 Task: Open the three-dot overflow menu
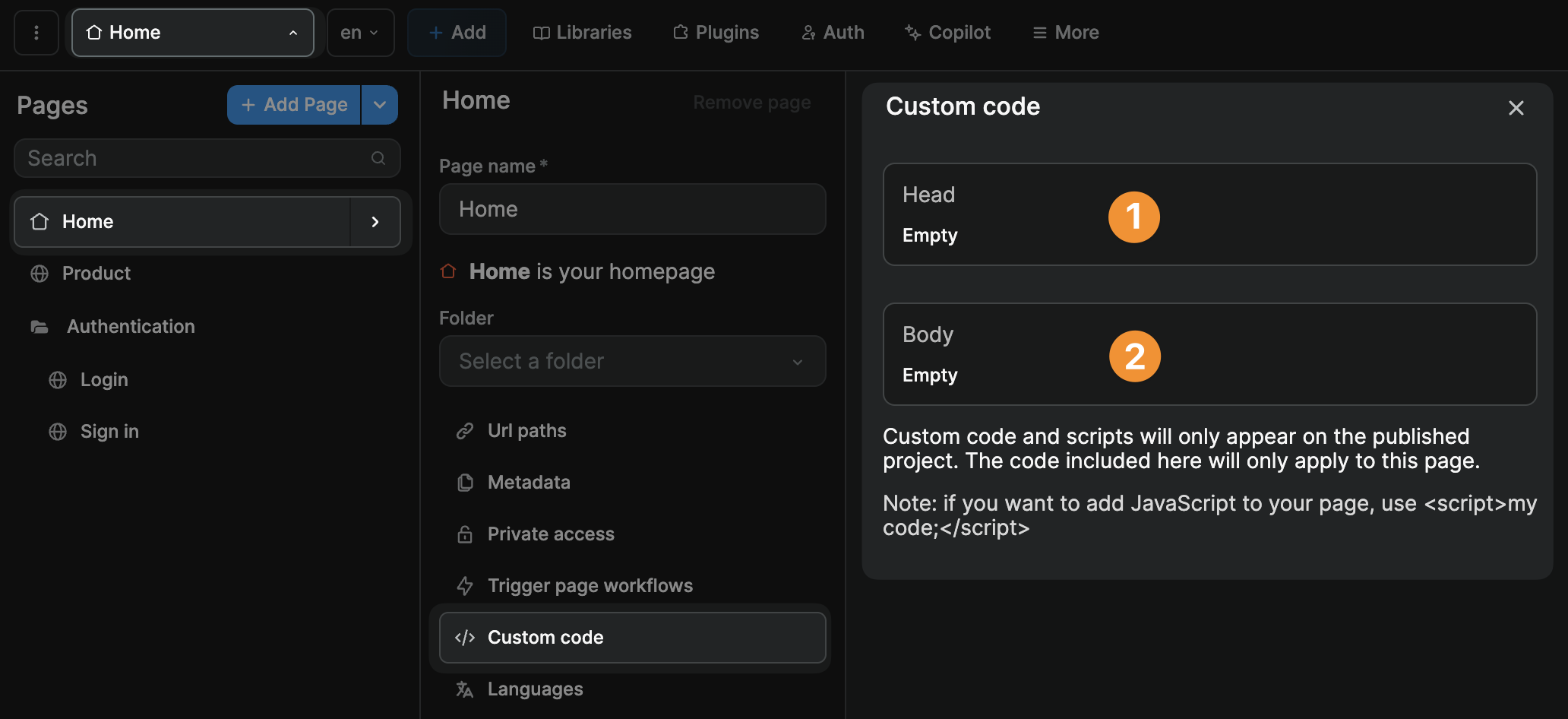coord(36,32)
